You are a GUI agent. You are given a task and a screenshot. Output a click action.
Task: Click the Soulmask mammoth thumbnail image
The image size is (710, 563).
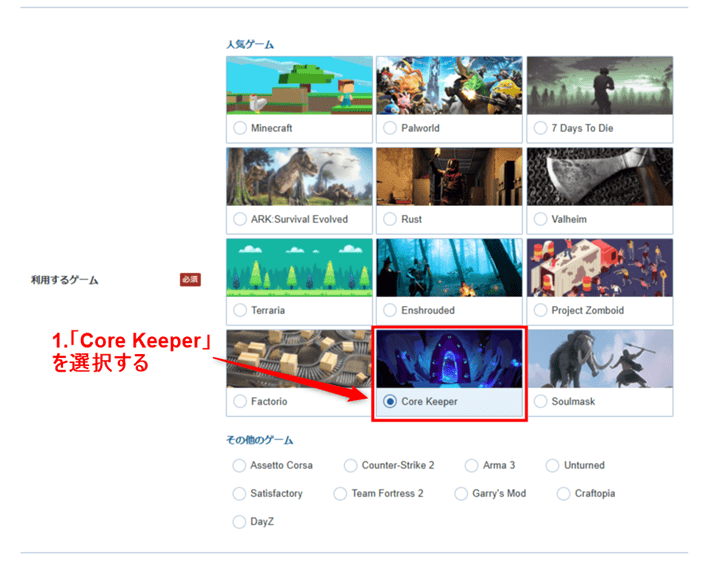[x=600, y=358]
